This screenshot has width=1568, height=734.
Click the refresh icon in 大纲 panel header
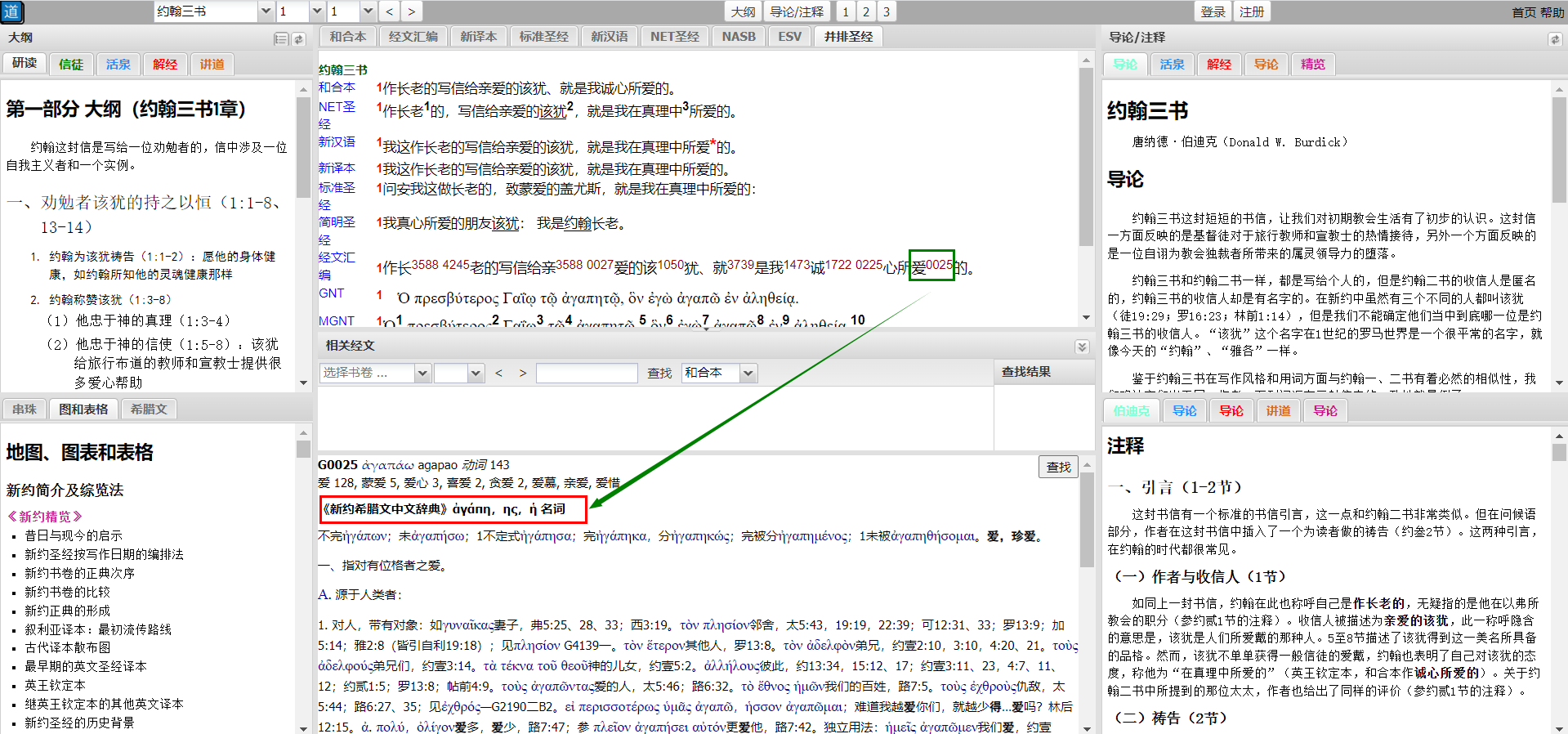tap(299, 39)
